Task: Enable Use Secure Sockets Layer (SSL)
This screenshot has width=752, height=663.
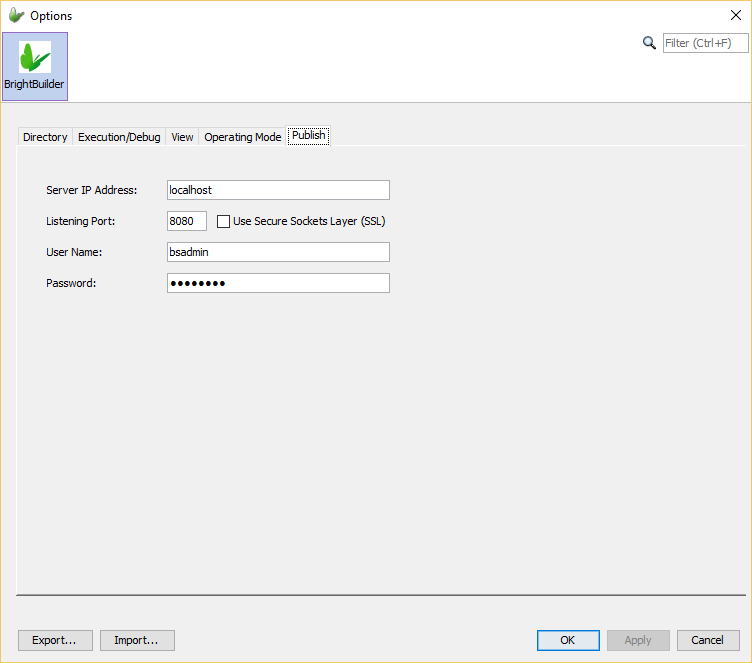Action: pyautogui.click(x=224, y=222)
